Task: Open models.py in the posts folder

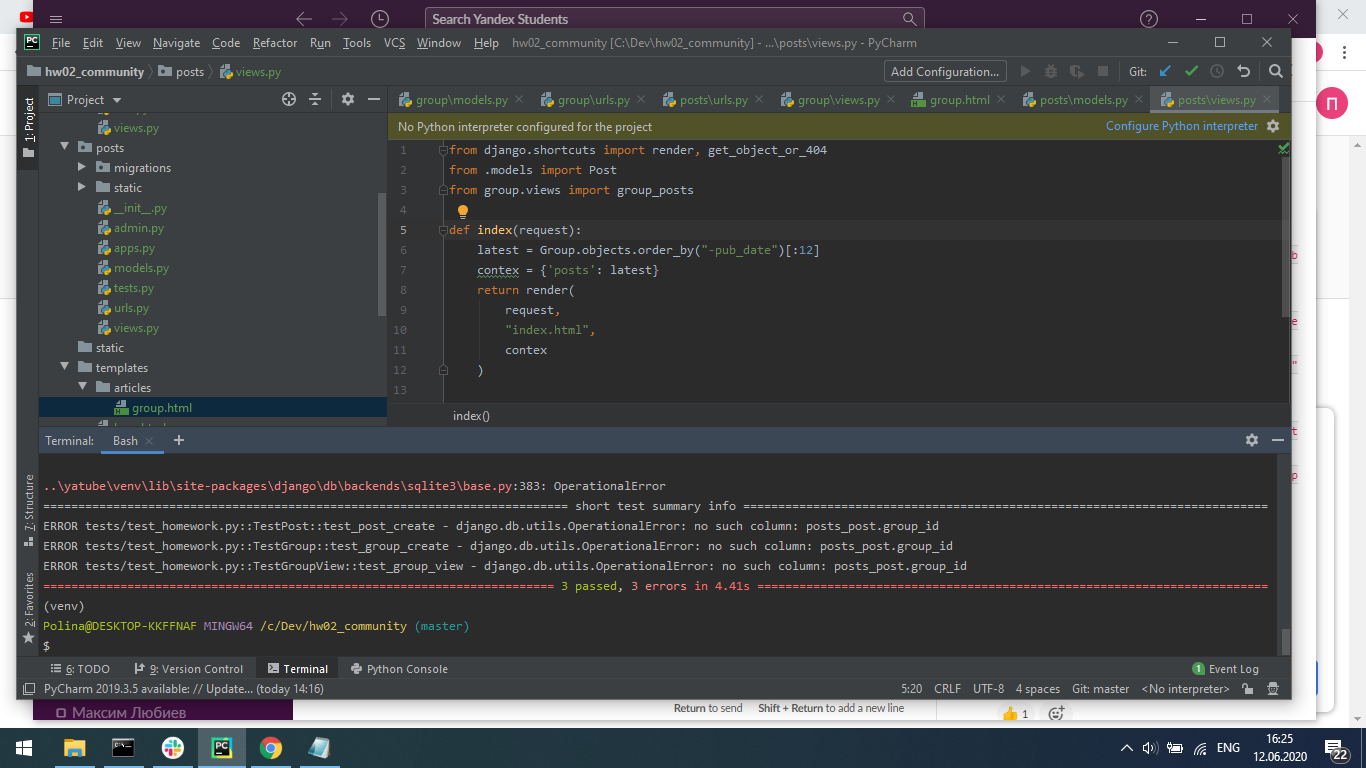Action: (141, 268)
